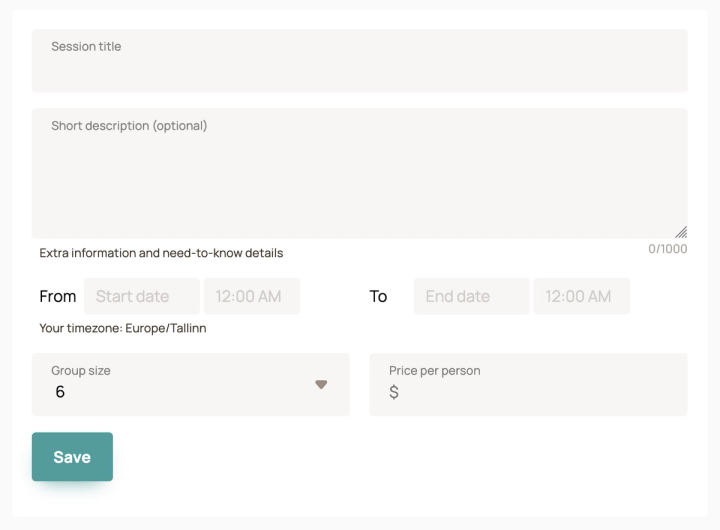
Task: Click the Session title input field
Action: coord(360,61)
